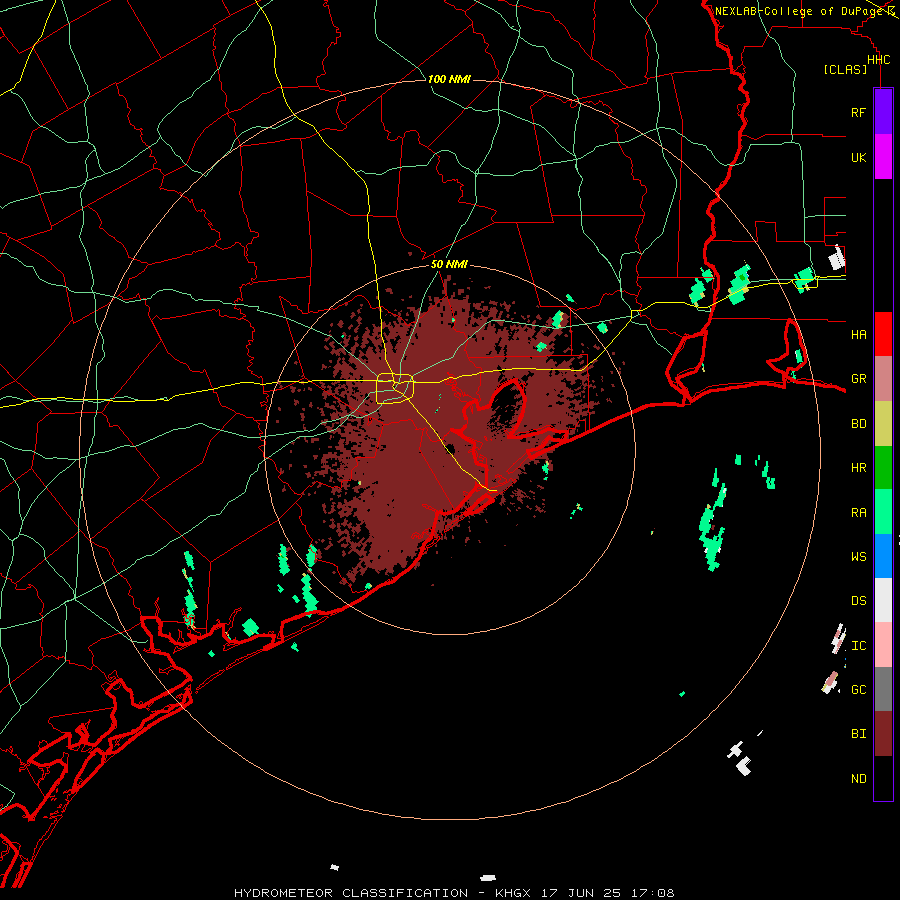Click the mint green RA legend swatch
The width and height of the screenshot is (900, 900).
click(x=883, y=512)
